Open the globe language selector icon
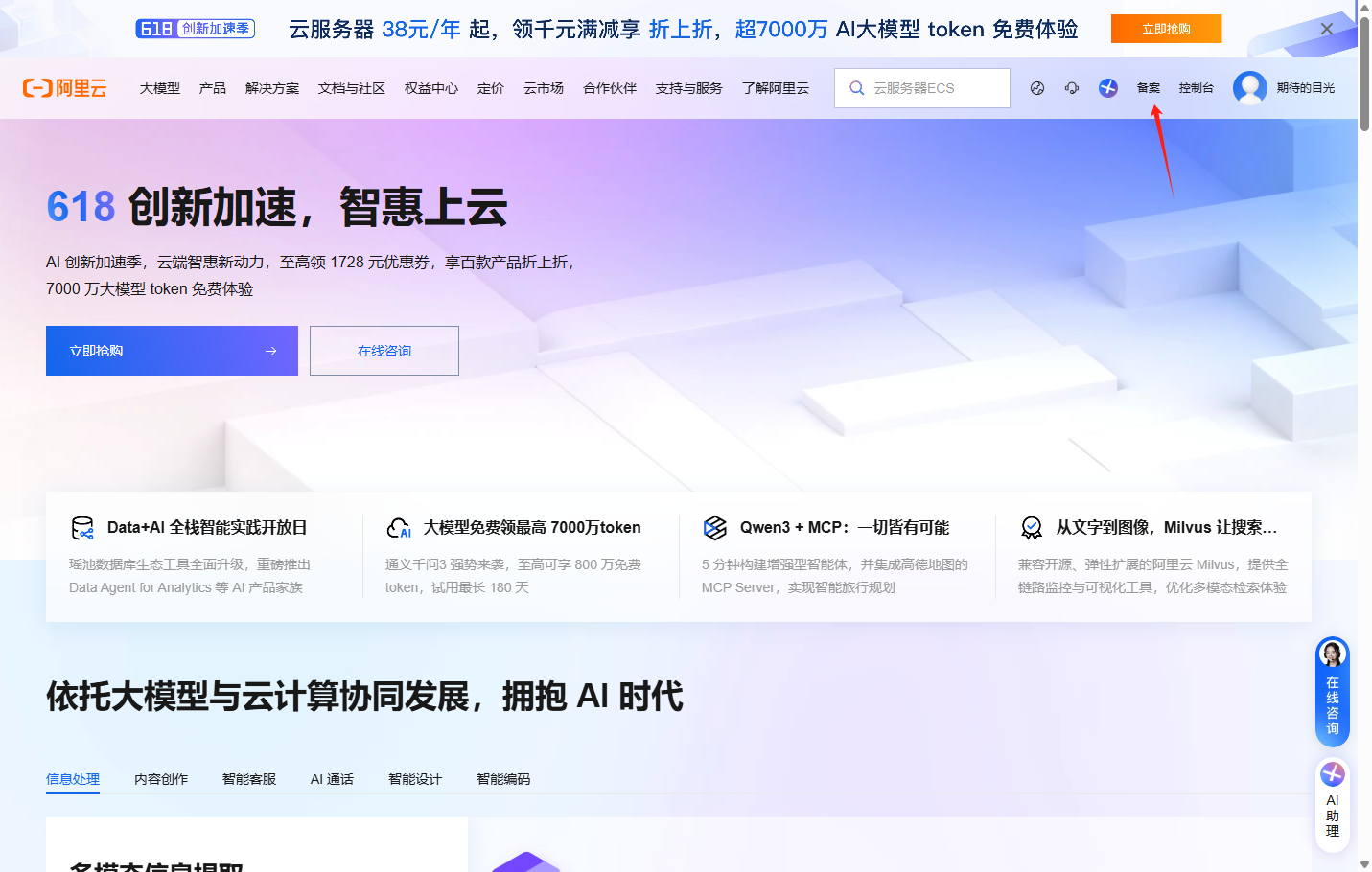Image resolution: width=1372 pixels, height=872 pixels. coord(1037,88)
